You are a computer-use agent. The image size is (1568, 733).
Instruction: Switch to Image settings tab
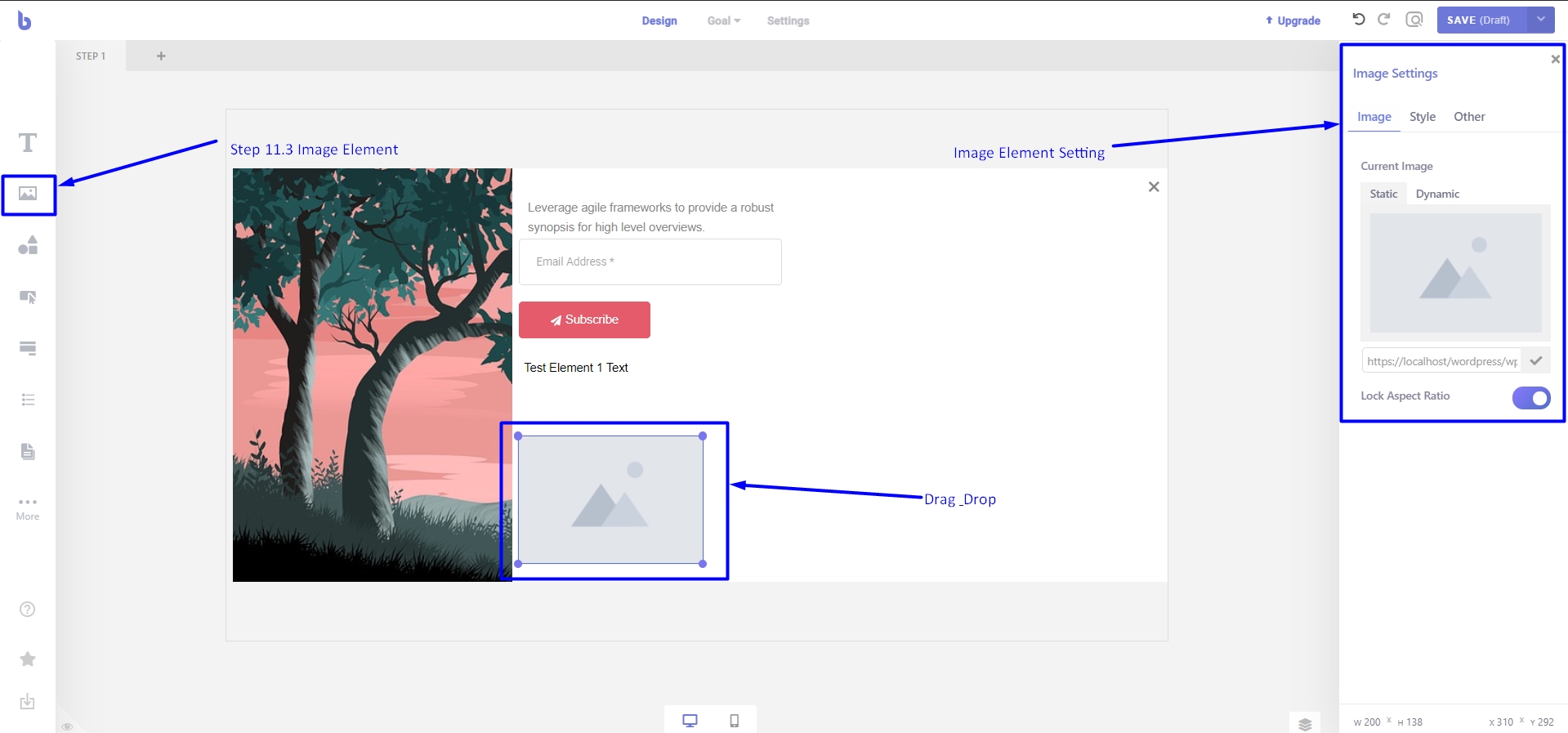(1374, 117)
